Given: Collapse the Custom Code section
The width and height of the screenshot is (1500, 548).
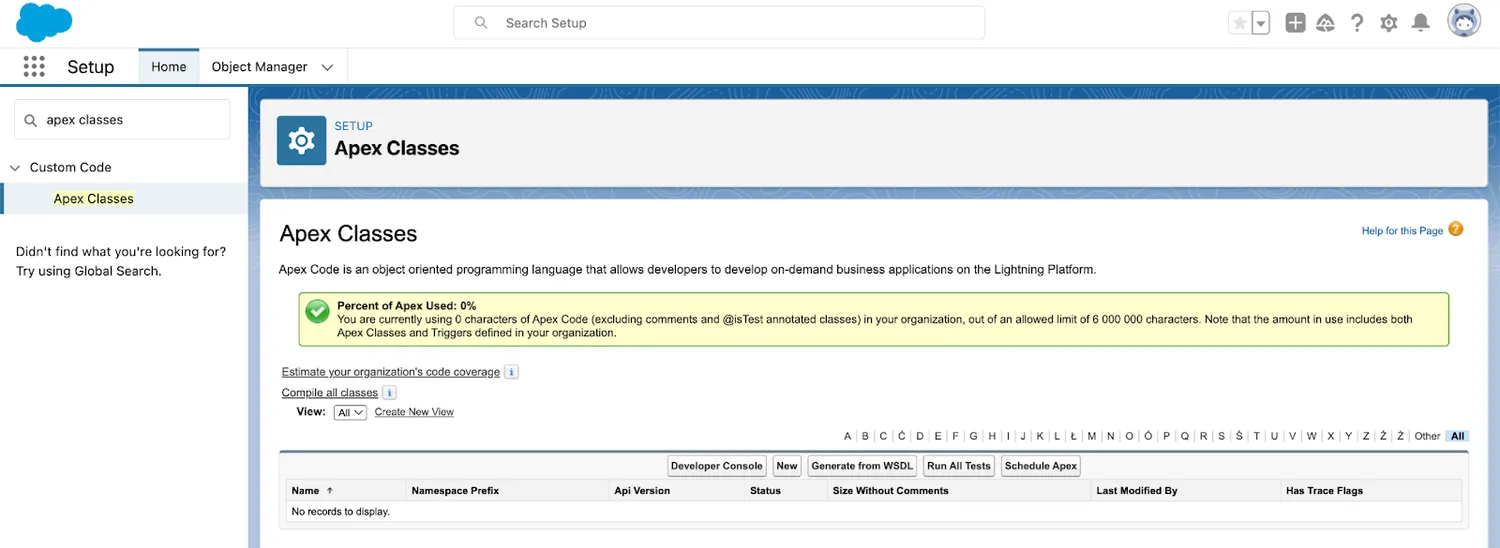Looking at the screenshot, I should click(x=14, y=167).
